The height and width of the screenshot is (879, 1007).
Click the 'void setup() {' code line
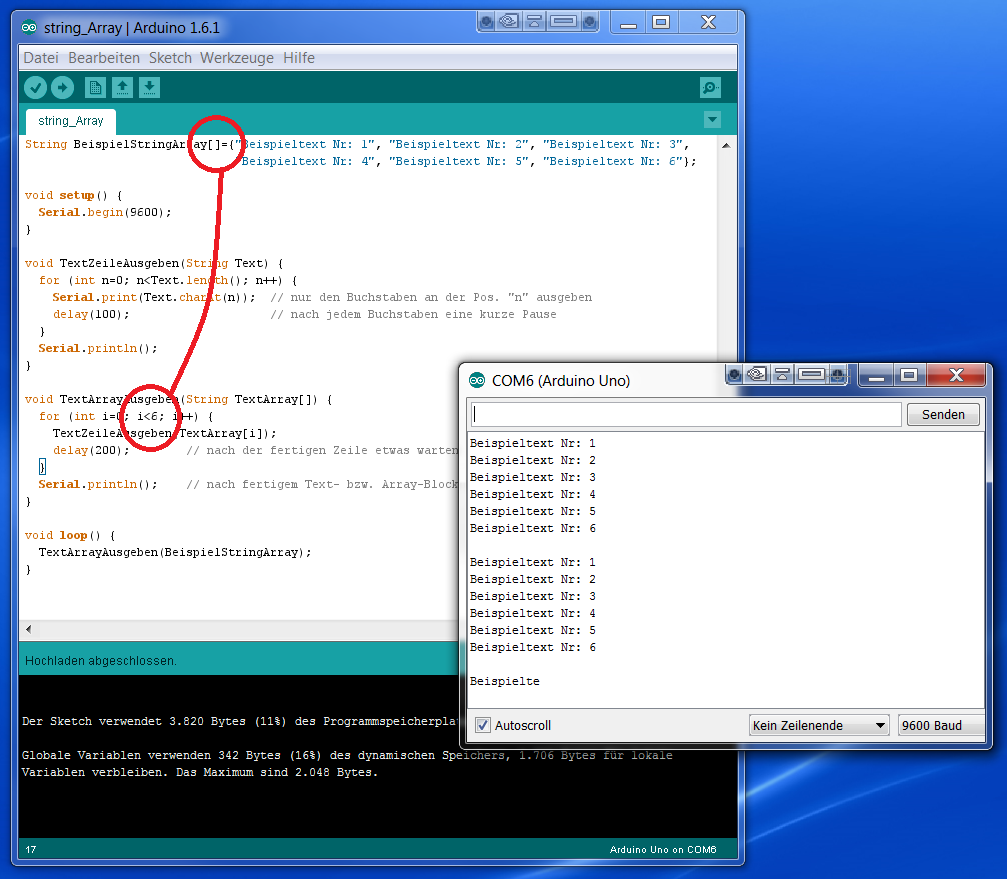tap(73, 195)
